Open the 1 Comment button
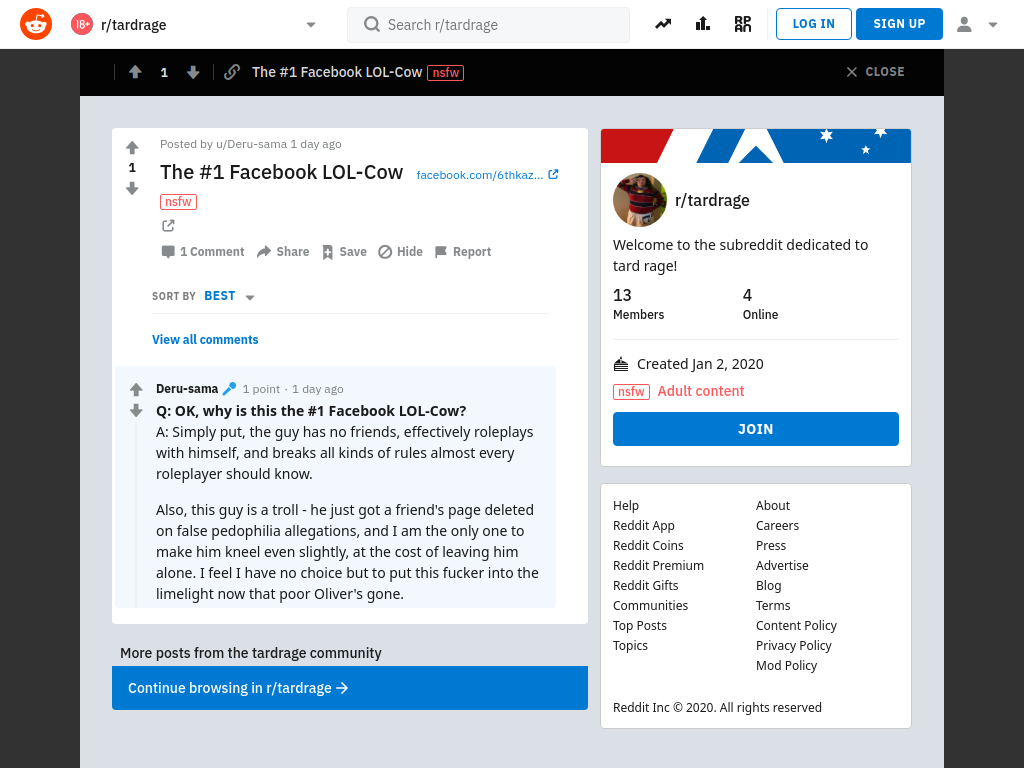This screenshot has width=1024, height=768. click(x=202, y=251)
